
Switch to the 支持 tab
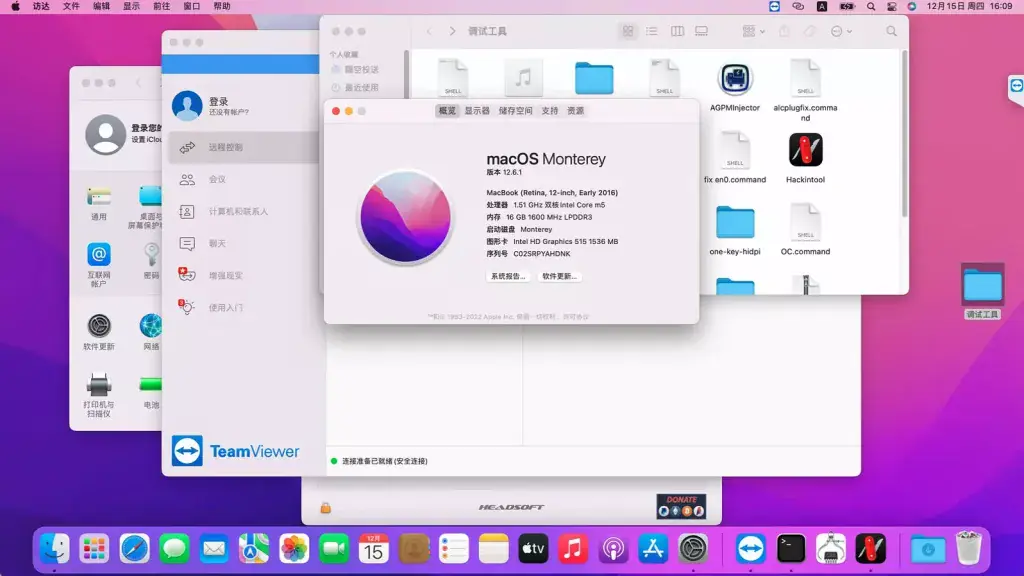(x=550, y=111)
